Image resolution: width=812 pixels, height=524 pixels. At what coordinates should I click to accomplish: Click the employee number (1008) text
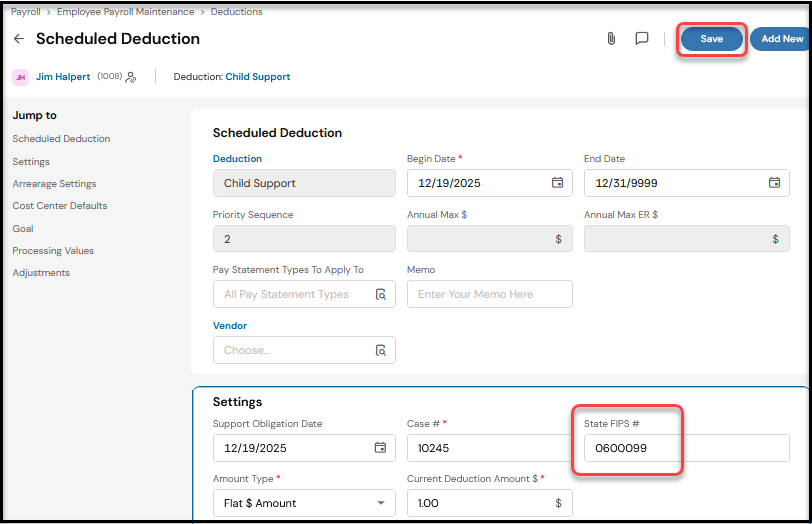(110, 76)
